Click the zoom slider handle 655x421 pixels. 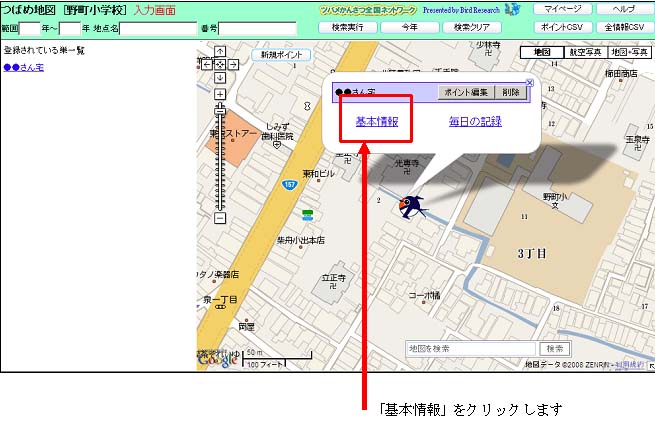(x=220, y=111)
